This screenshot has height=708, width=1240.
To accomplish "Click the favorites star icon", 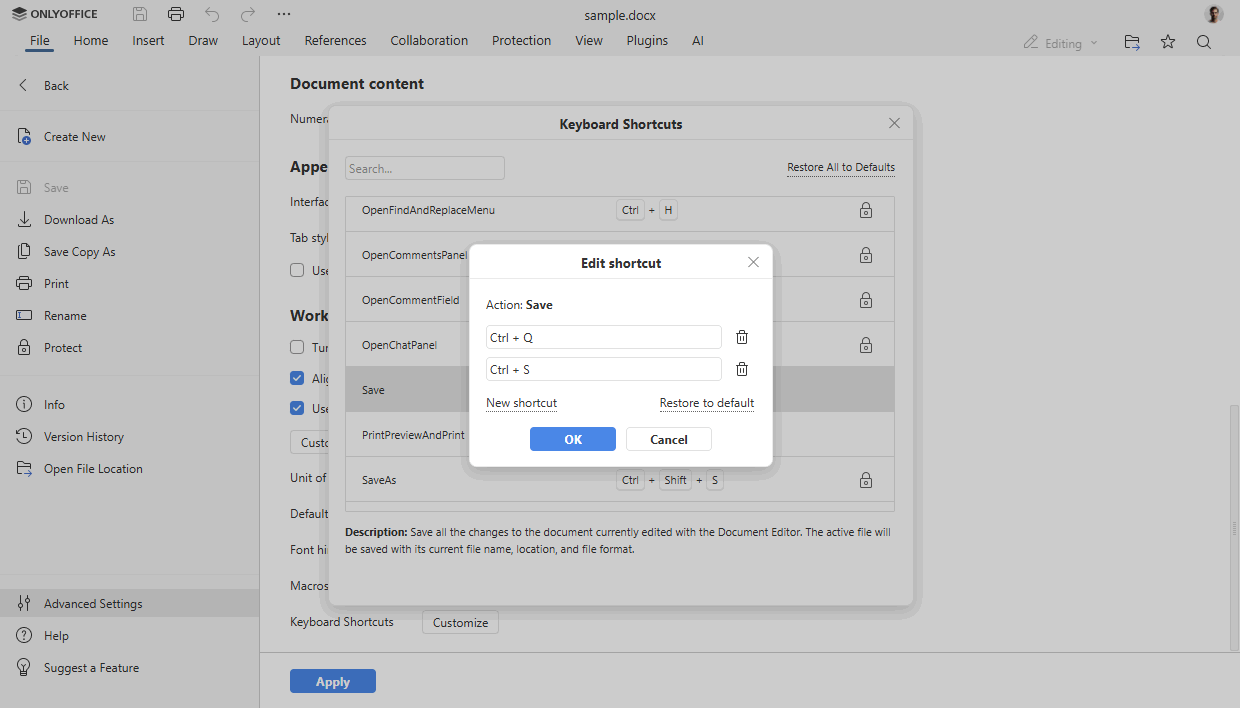I will click(1168, 42).
